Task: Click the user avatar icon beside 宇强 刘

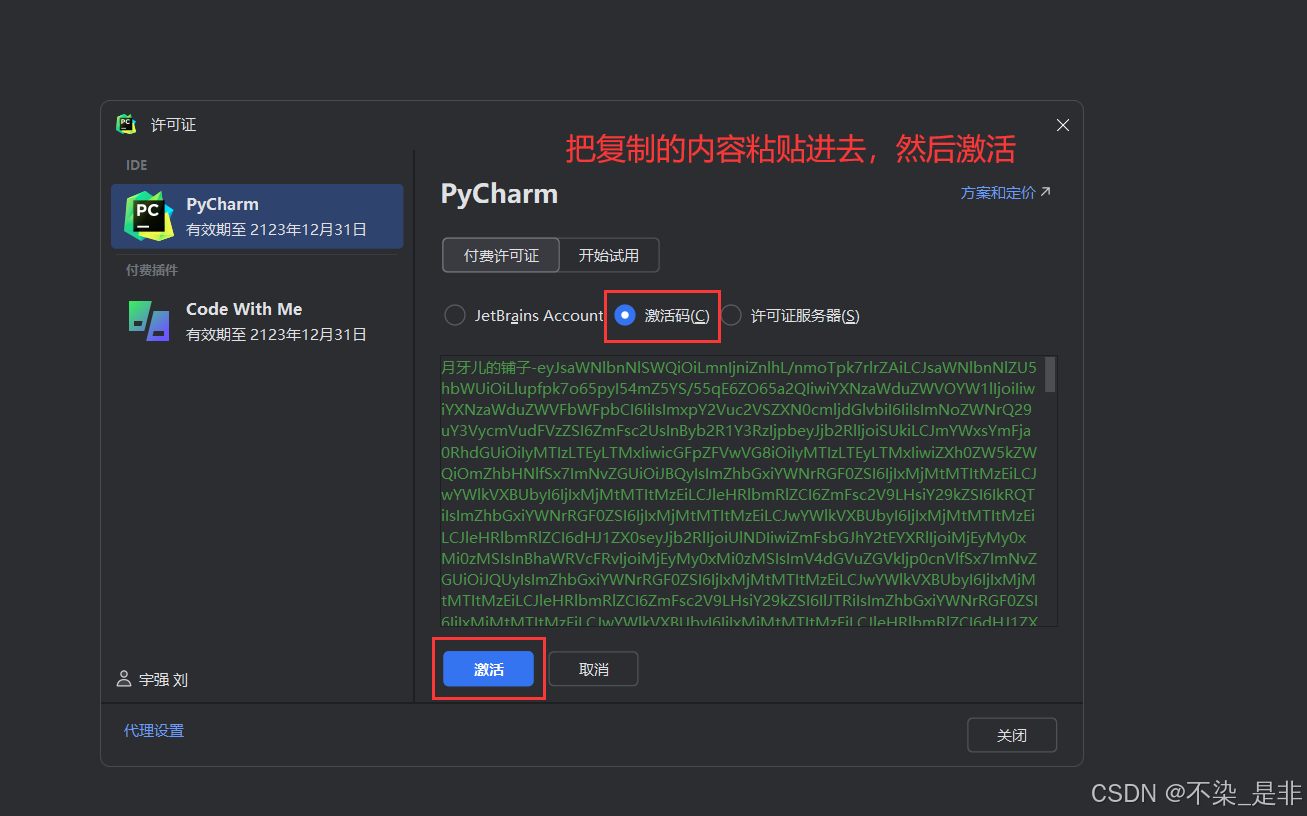Action: [124, 679]
